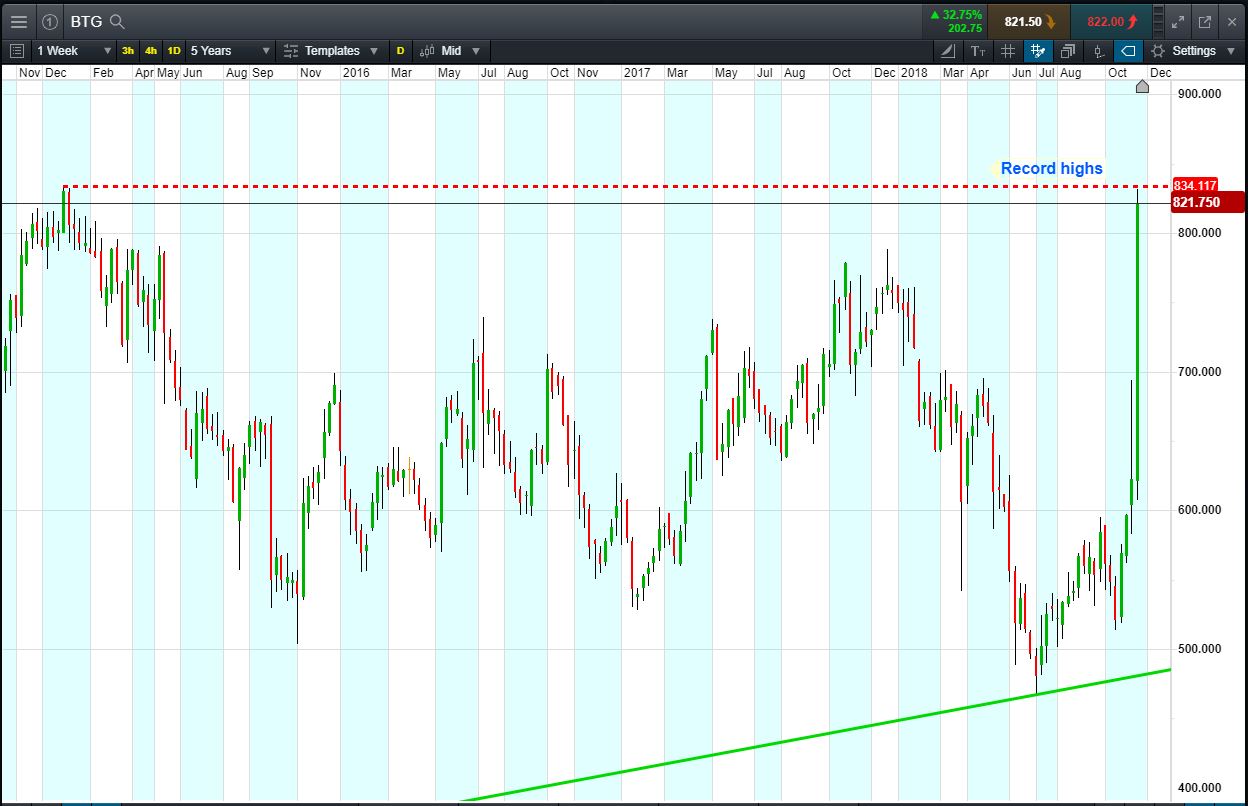Click the time axis end marker
This screenshot has width=1248, height=806.
pos(1143,86)
